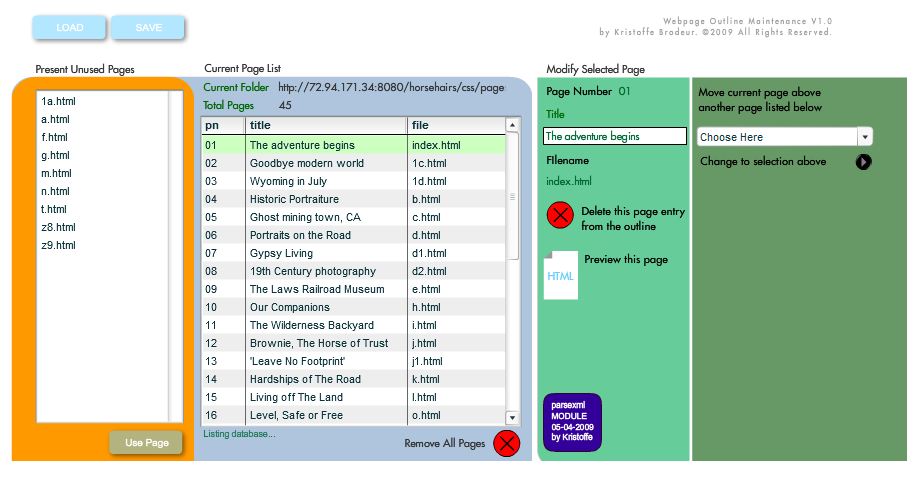
Task: Click the Preview this page label
Action: click(625, 259)
